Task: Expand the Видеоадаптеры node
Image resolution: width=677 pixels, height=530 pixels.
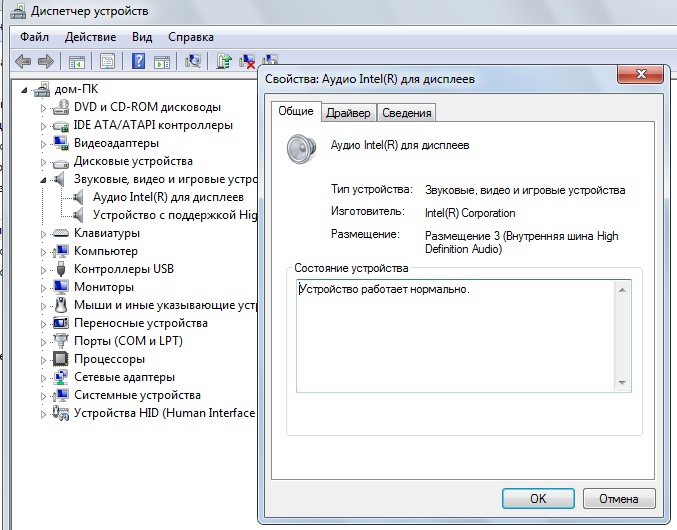Action: [43, 144]
